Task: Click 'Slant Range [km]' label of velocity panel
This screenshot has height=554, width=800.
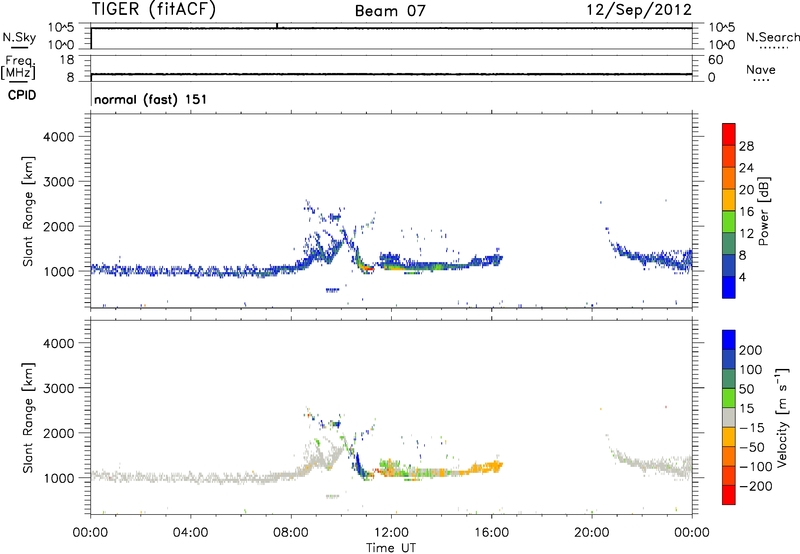Action: 28,417
